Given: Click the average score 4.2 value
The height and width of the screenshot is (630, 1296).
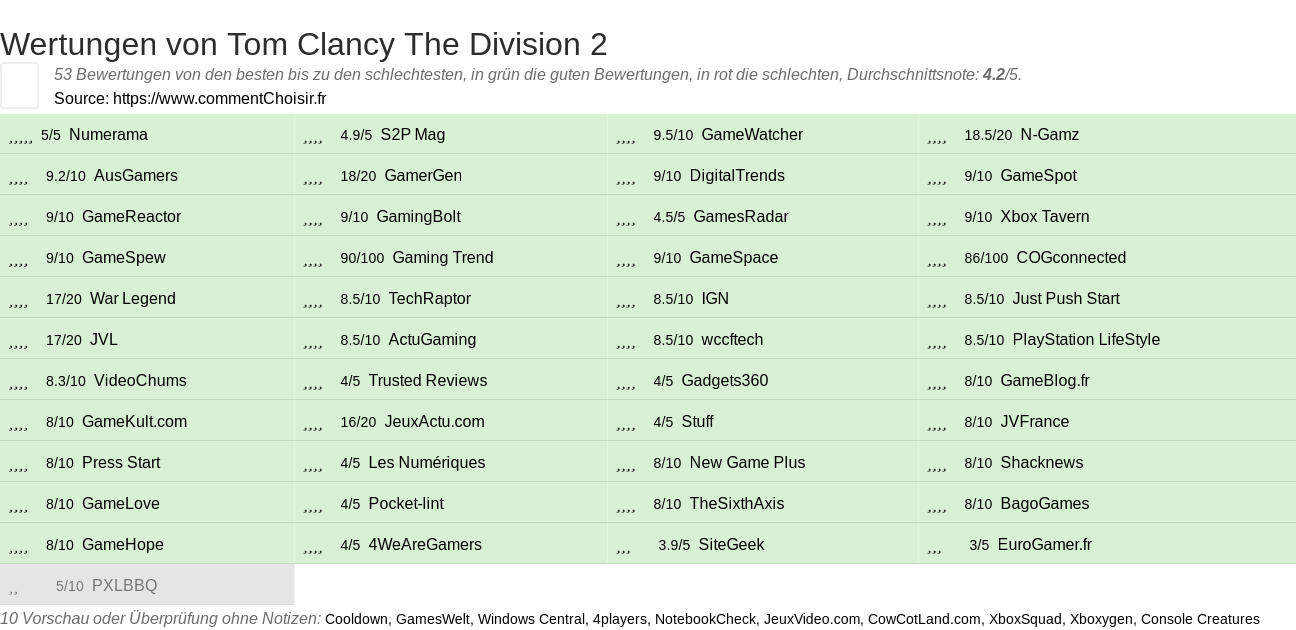Looking at the screenshot, I should (994, 75).
